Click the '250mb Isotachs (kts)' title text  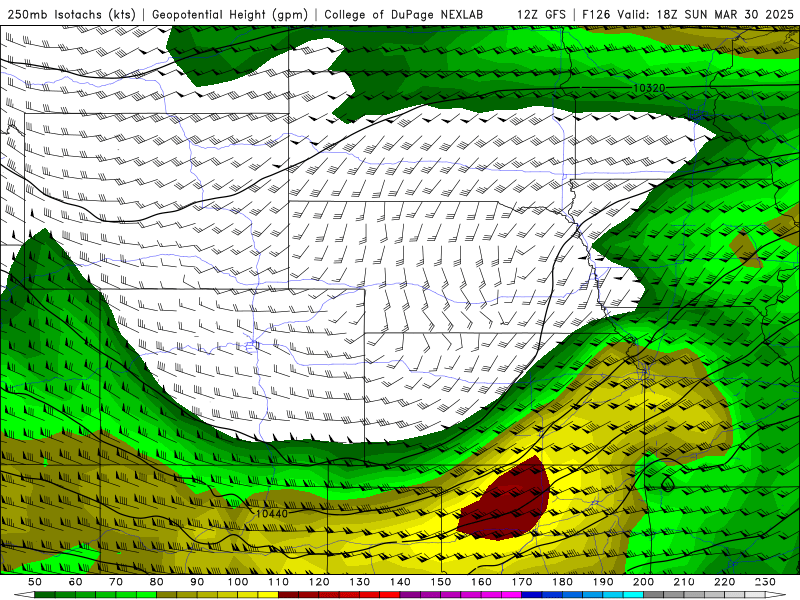coord(72,14)
